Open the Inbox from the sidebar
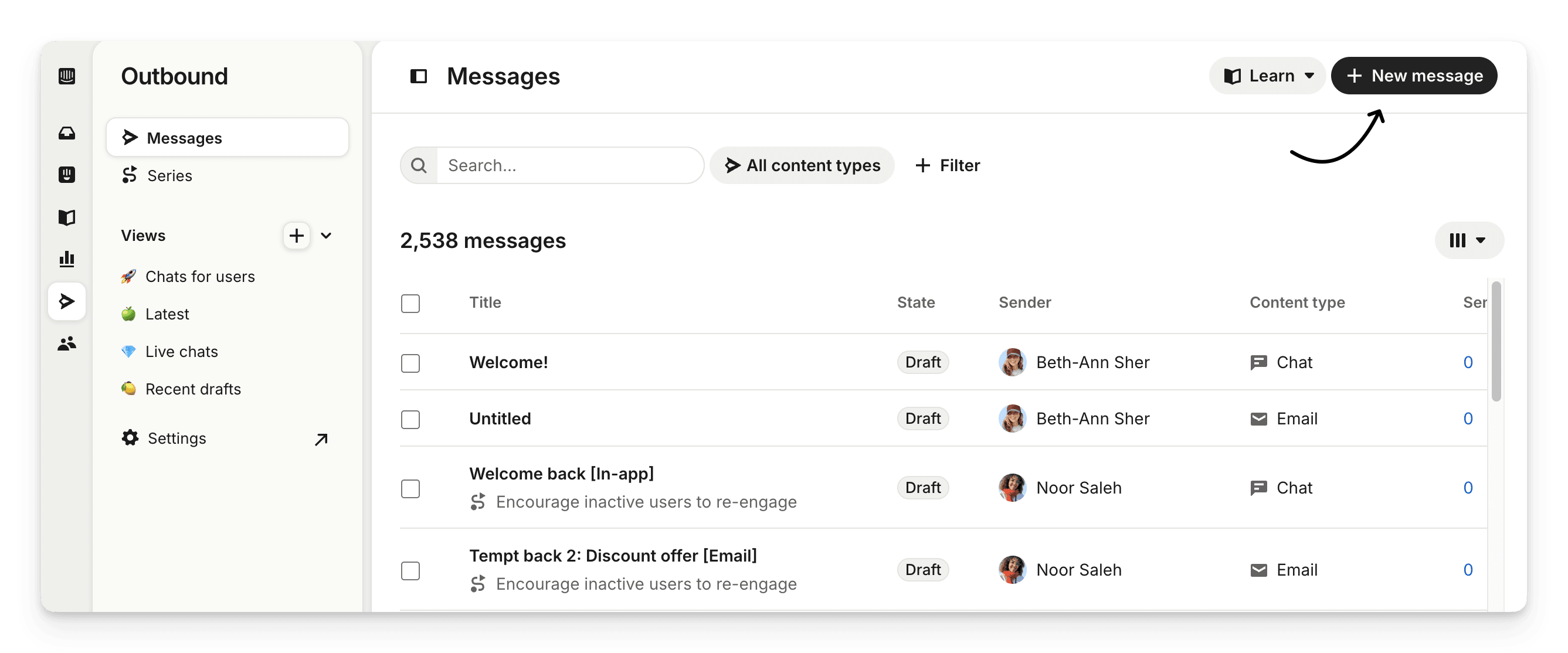 67,132
